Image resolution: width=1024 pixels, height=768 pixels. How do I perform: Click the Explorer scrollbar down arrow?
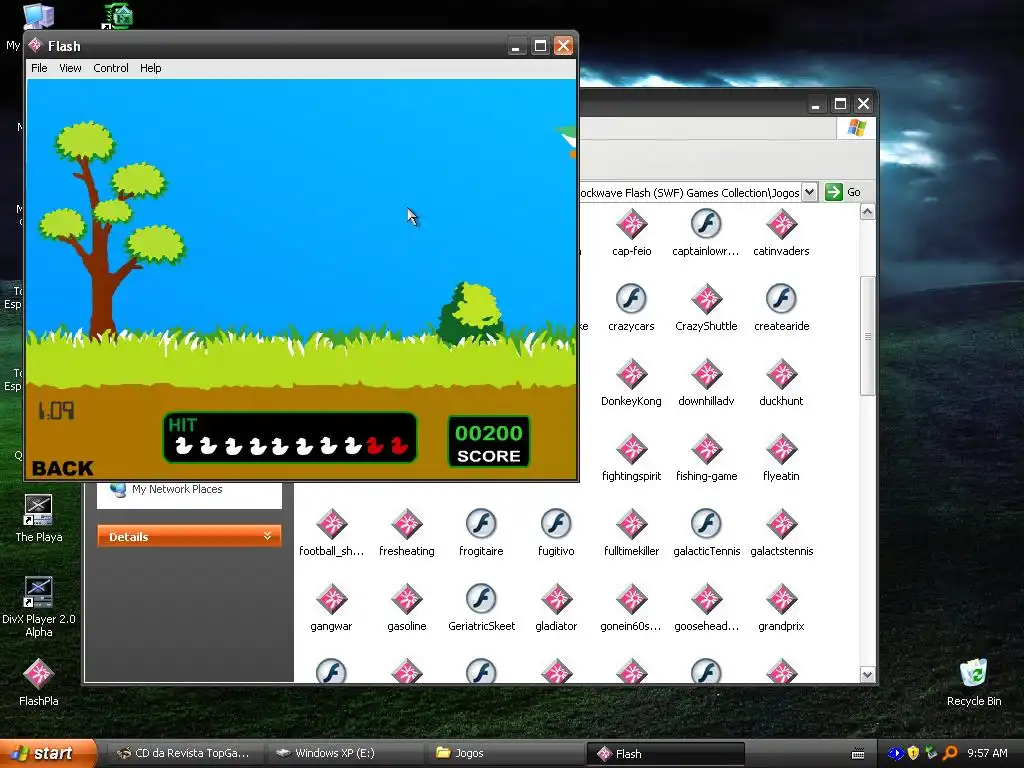[x=867, y=675]
